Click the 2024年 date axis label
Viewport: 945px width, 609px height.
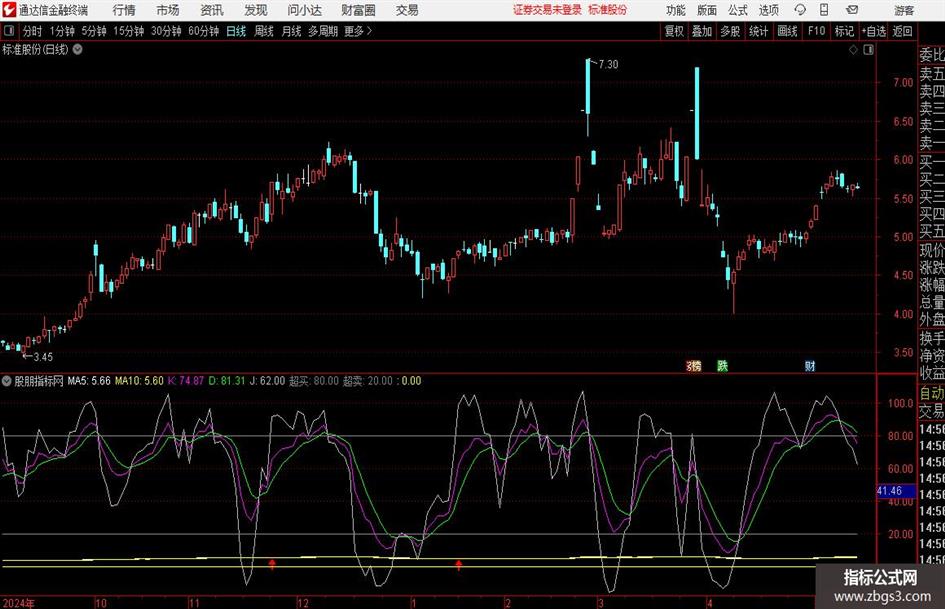[x=19, y=603]
